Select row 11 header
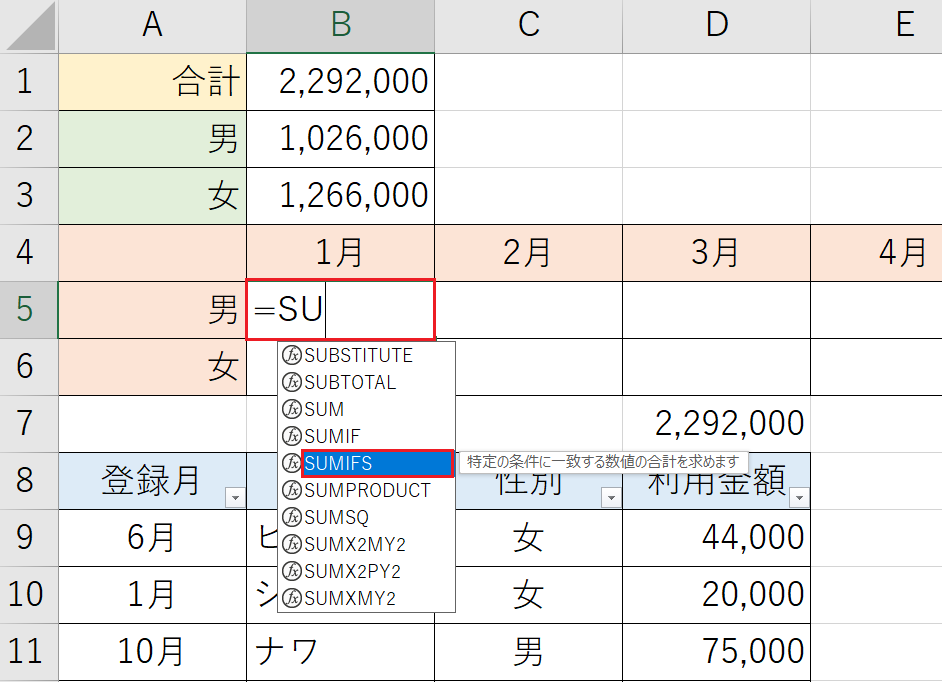 (x=29, y=652)
